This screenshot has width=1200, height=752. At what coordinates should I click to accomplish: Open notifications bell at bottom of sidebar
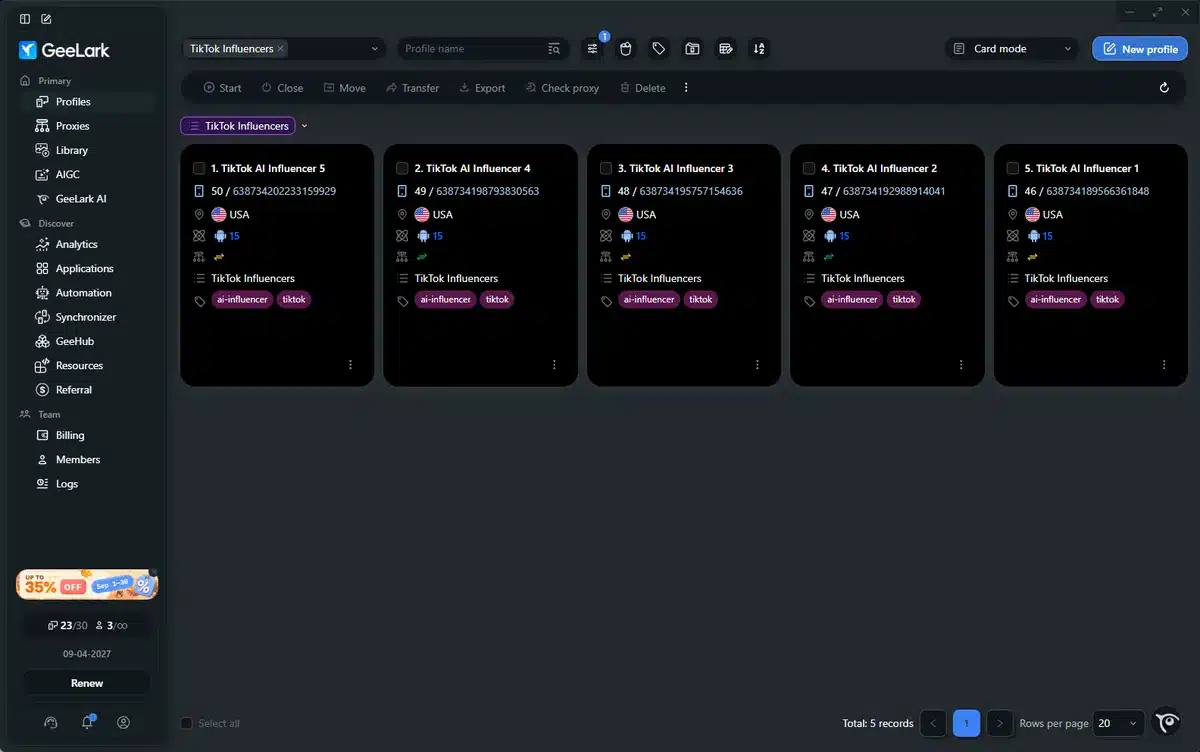click(87, 722)
